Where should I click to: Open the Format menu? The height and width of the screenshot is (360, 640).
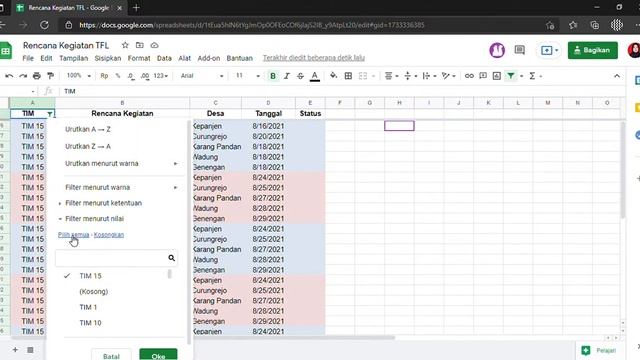[x=139, y=58]
